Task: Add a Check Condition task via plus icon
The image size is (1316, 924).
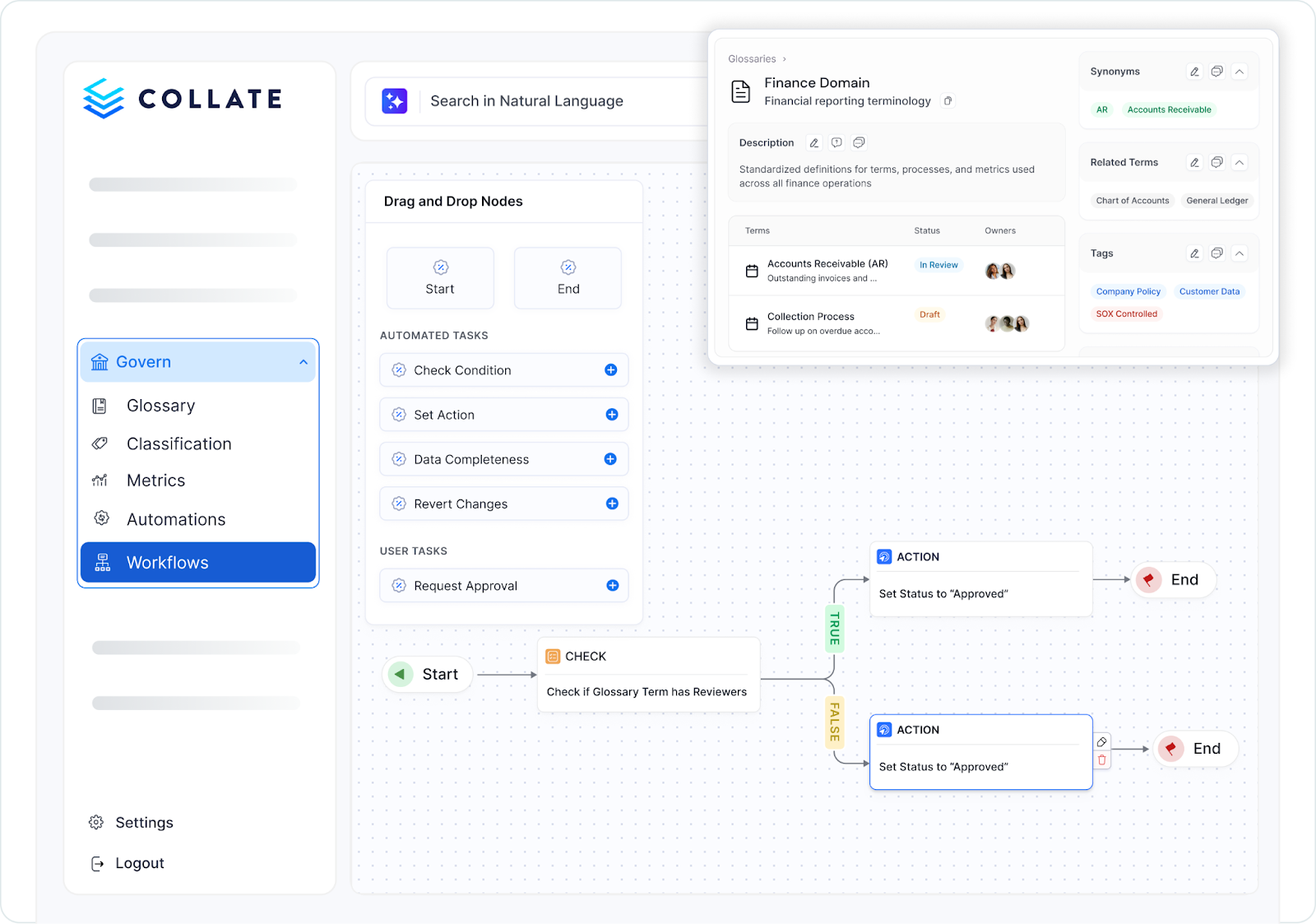Action: point(611,370)
